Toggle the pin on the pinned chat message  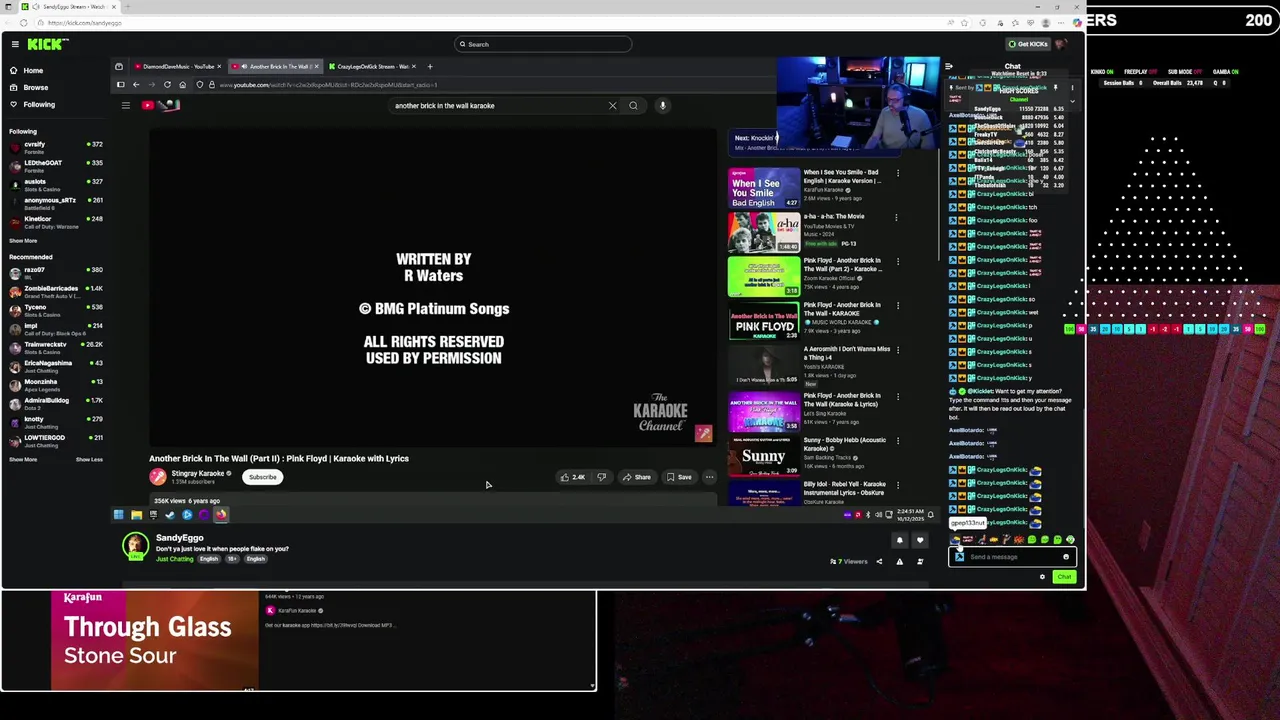pos(1056,88)
